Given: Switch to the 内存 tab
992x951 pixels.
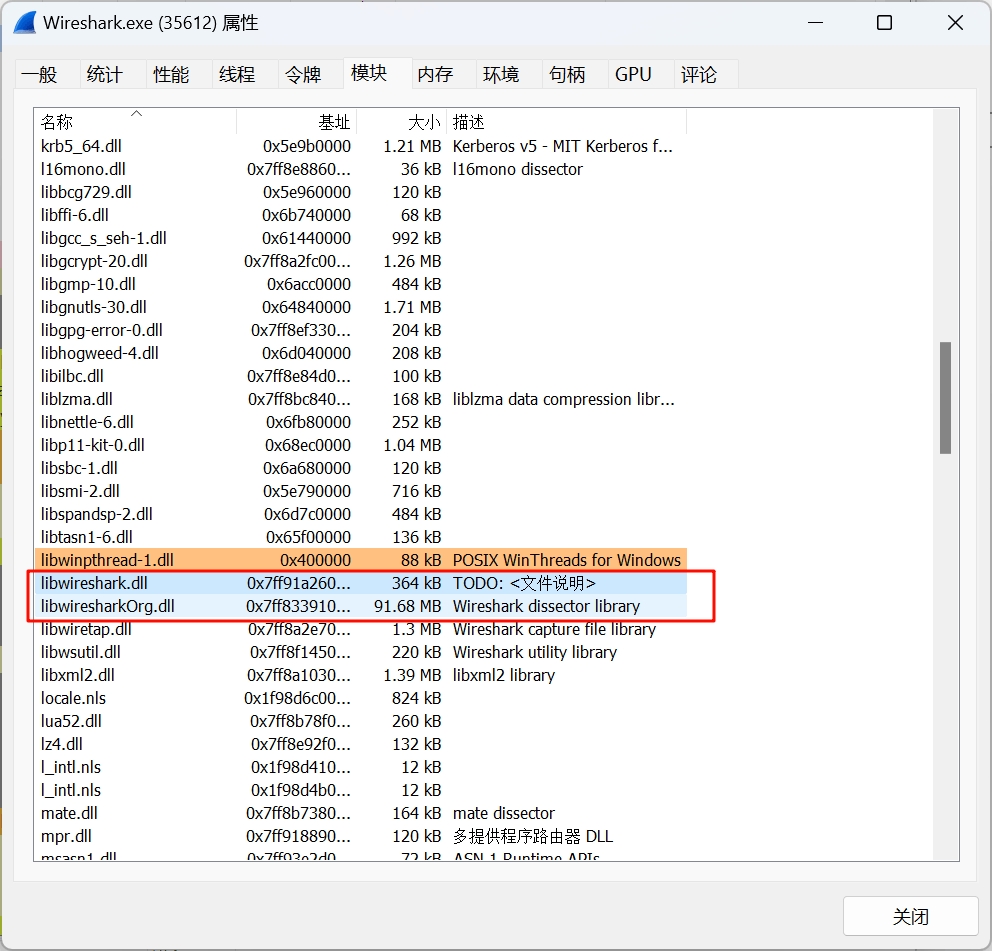Looking at the screenshot, I should pos(435,75).
